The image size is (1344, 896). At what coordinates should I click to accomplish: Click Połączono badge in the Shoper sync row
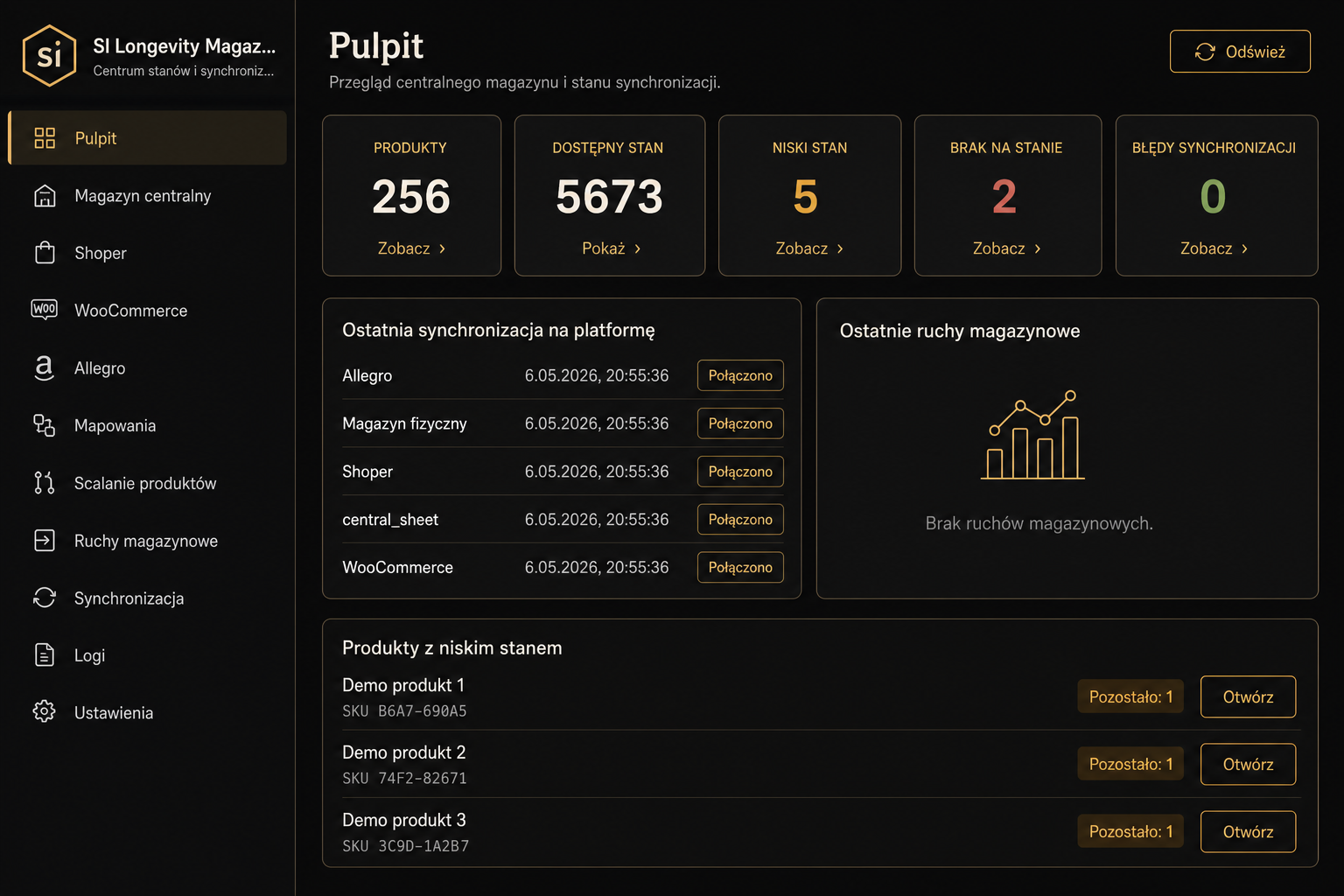click(x=740, y=472)
